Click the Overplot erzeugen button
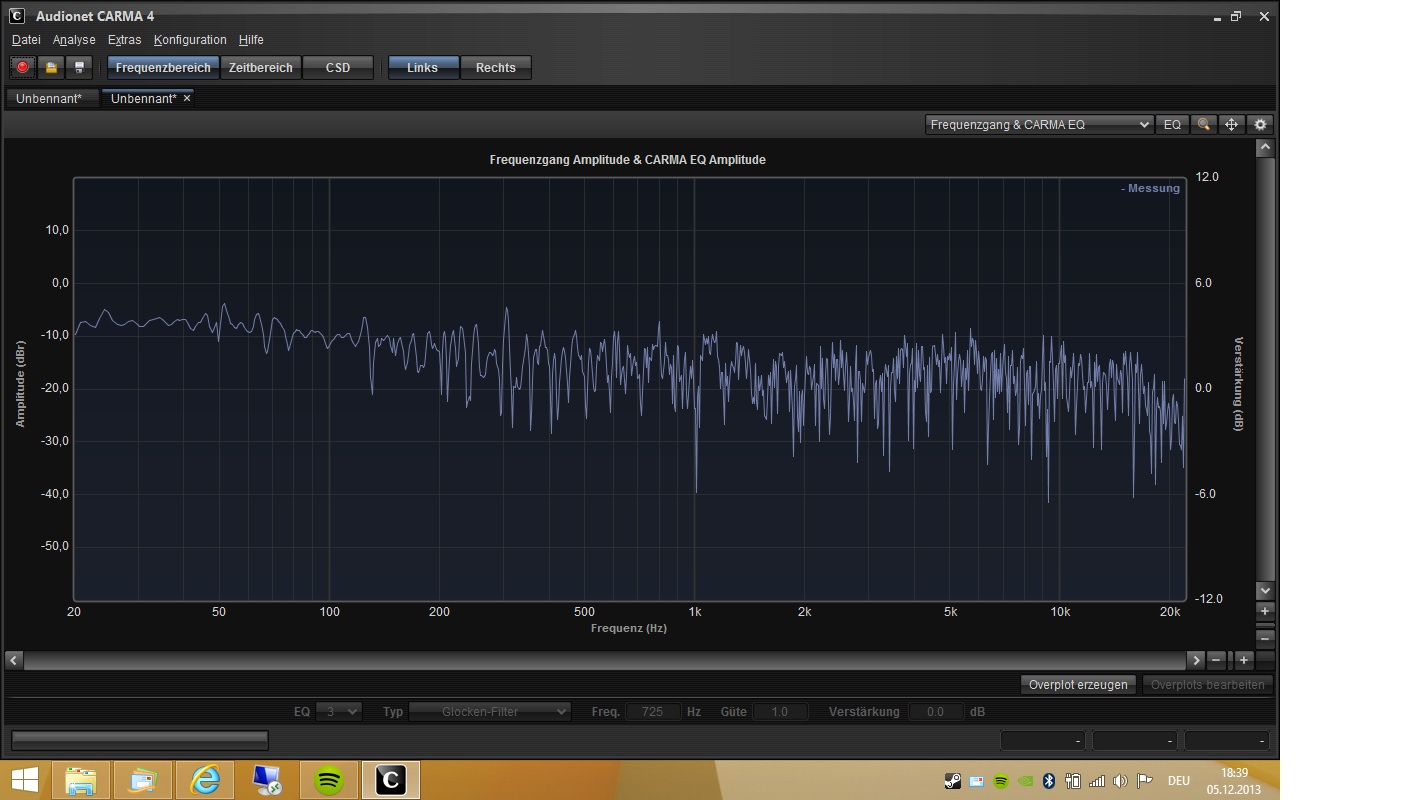 (x=1078, y=685)
